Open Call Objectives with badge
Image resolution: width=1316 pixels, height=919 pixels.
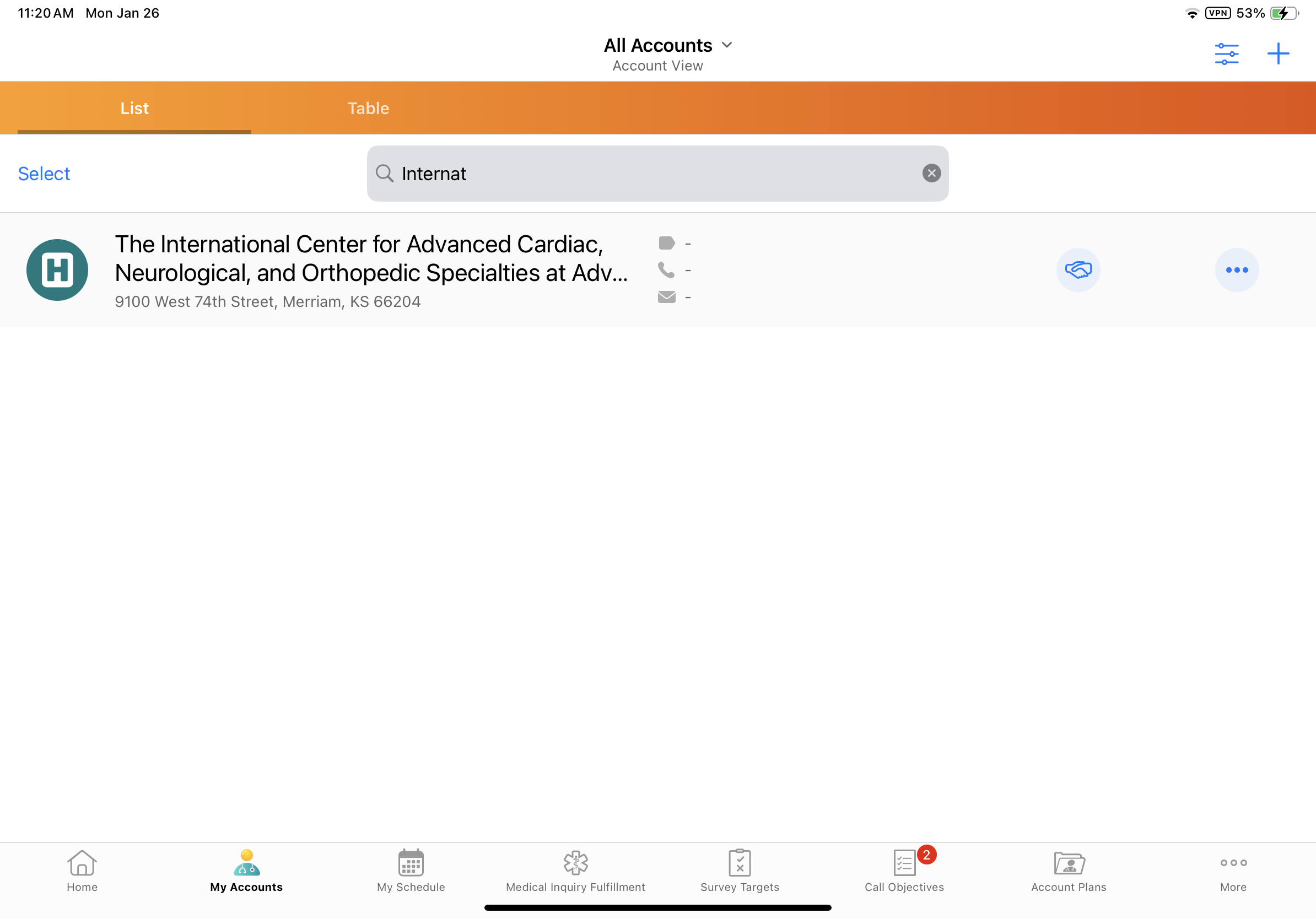pos(904,871)
